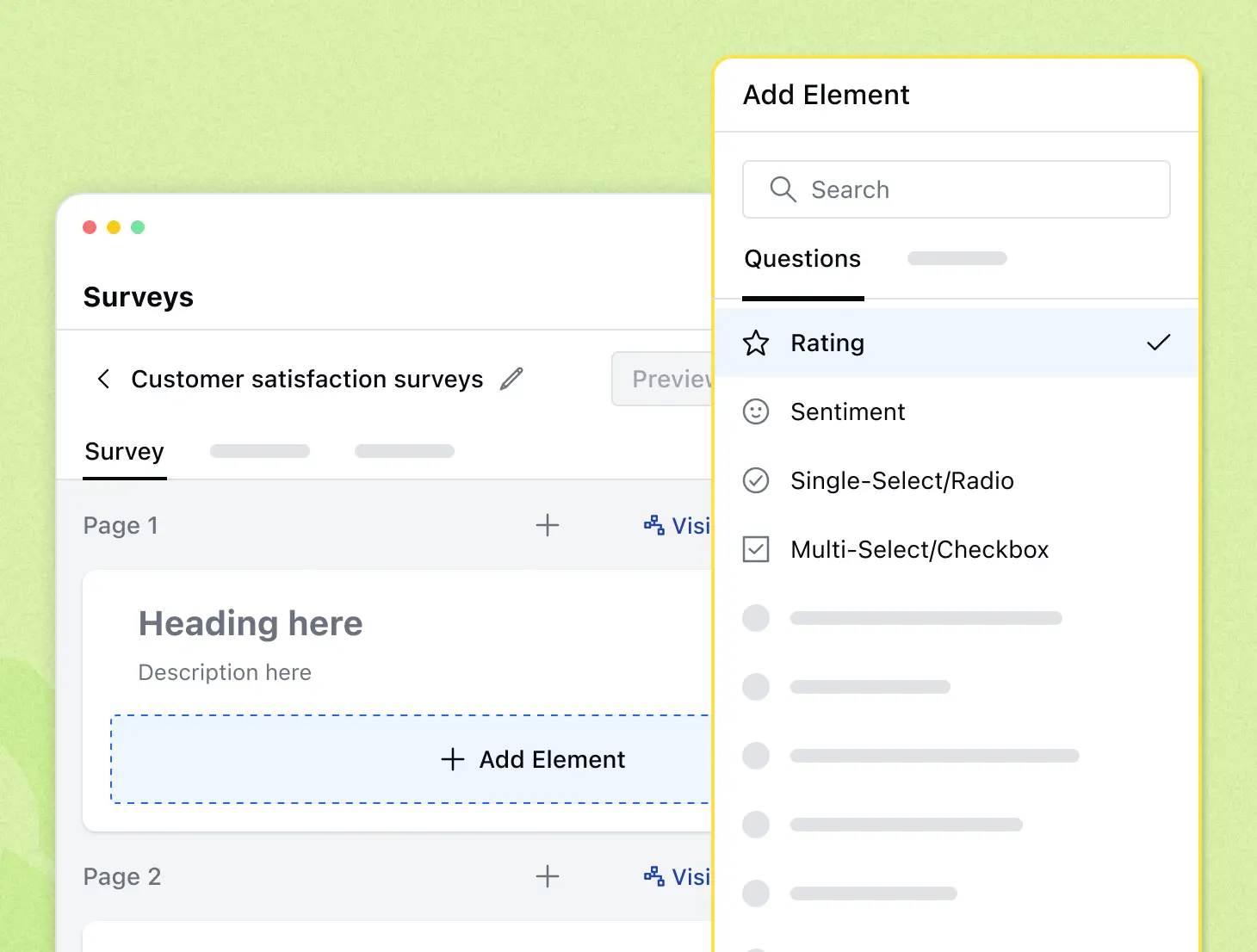Switch to the Questions tab
This screenshot has width=1257, height=952.
tap(802, 259)
